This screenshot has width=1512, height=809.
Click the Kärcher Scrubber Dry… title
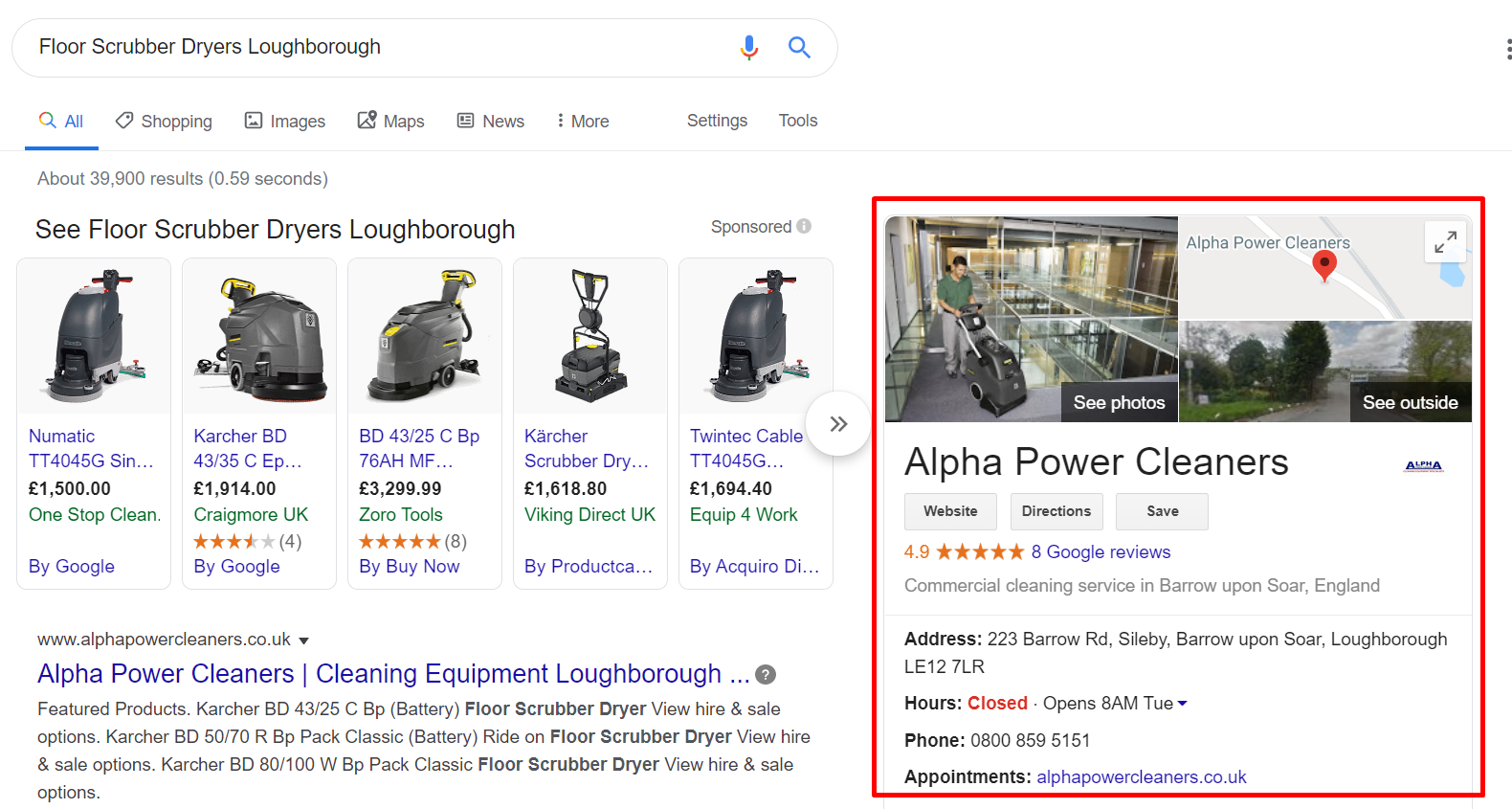tap(587, 448)
